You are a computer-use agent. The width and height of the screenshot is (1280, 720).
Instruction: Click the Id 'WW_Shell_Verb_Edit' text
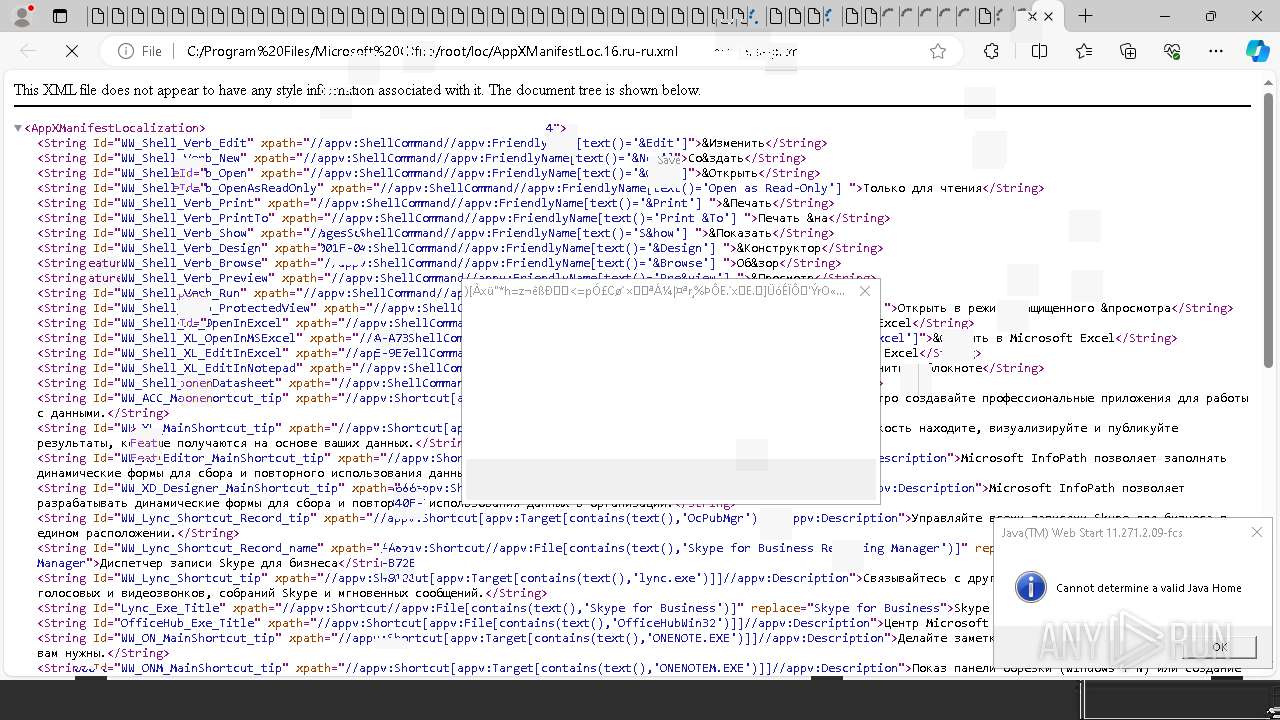(184, 143)
